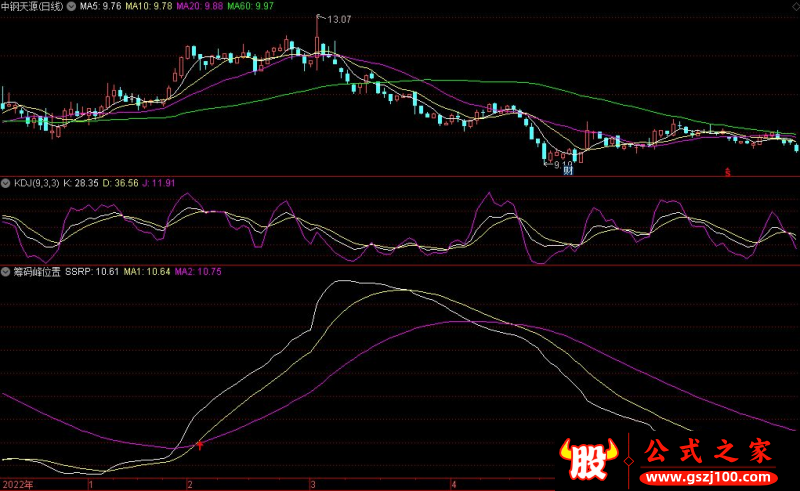Click the red $ dividend marker icon
The width and height of the screenshot is (800, 491).
click(x=727, y=171)
